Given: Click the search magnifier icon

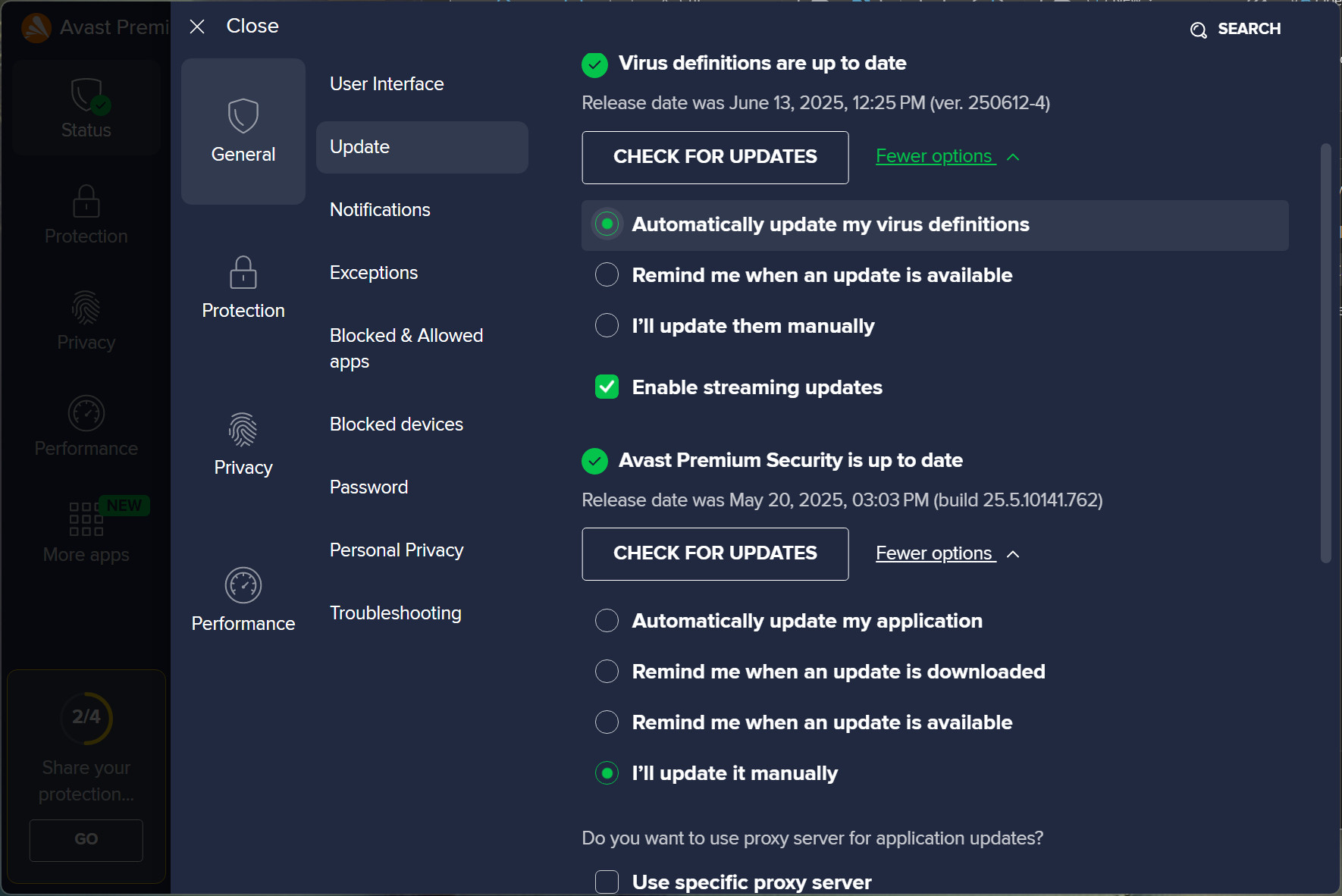Looking at the screenshot, I should click(x=1198, y=30).
